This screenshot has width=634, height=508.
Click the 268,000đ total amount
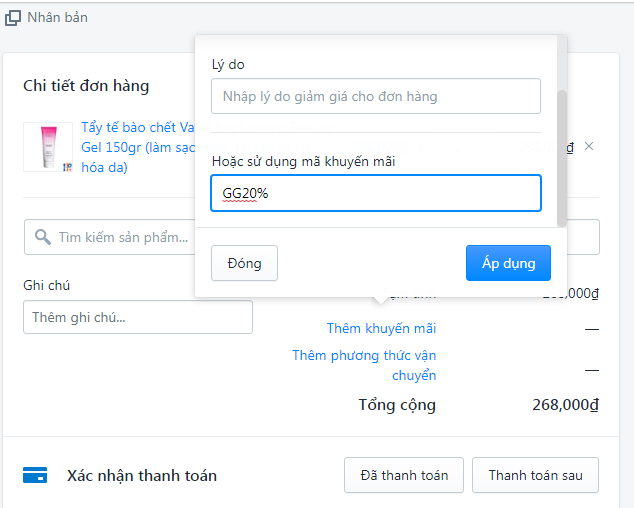point(565,405)
